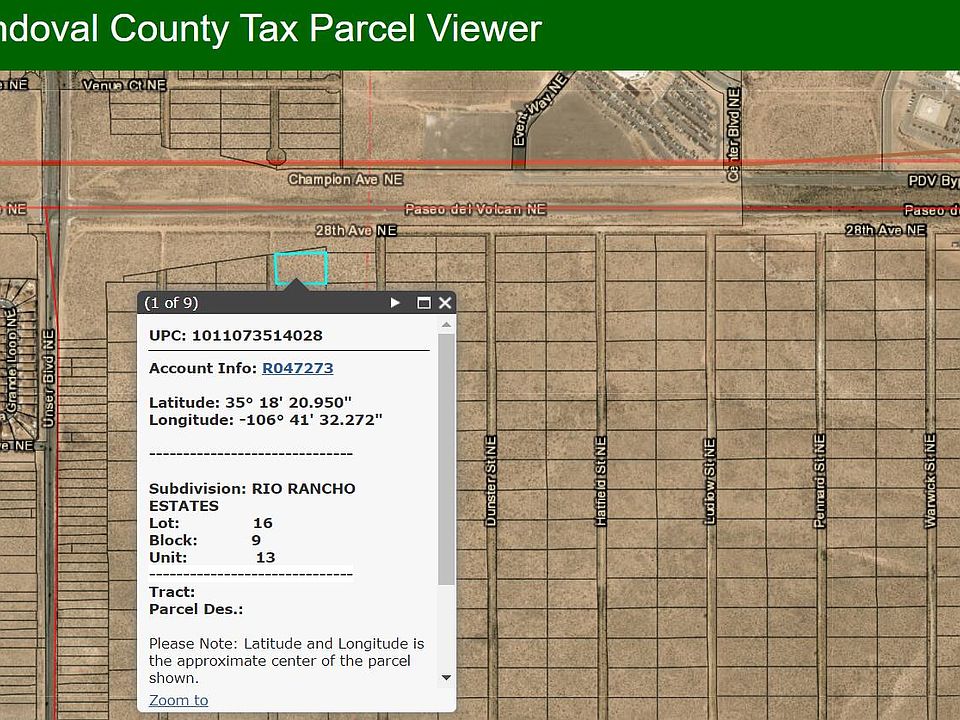
Task: Click the (1 of 9) result counter
Action: point(171,302)
